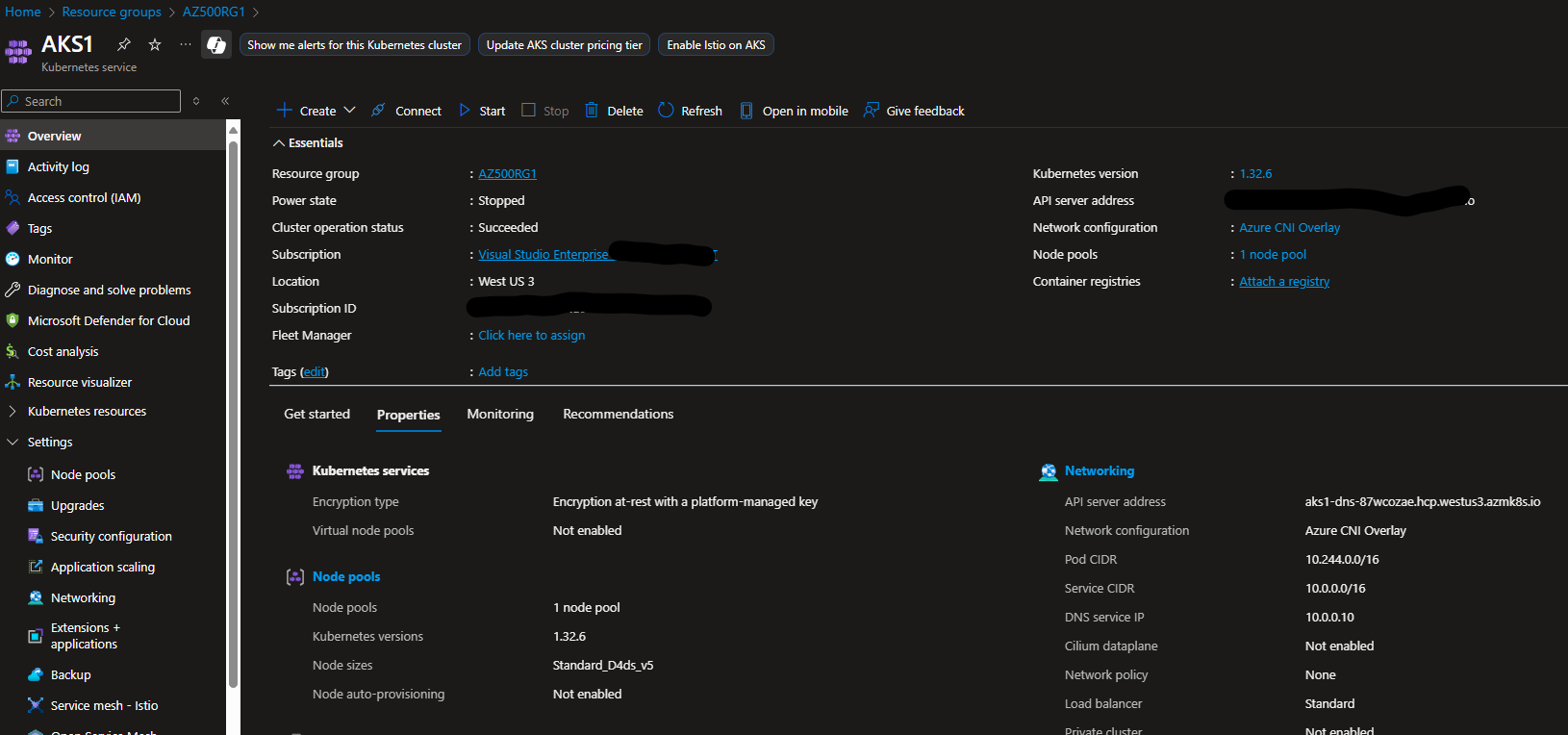
Task: Collapse the Settings group in sidebar
Action: pos(13,442)
